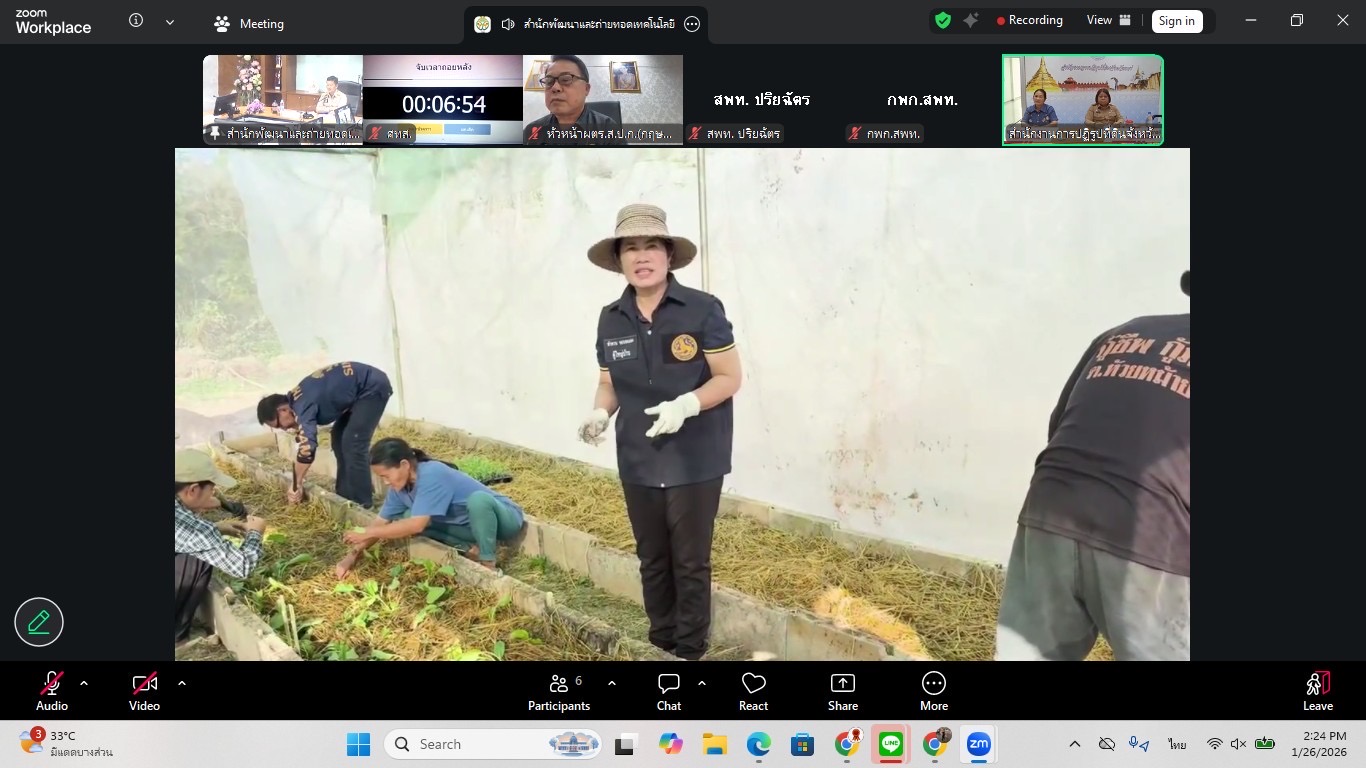Image resolution: width=1366 pixels, height=768 pixels.
Task: Click the Windows Search field
Action: 490,744
